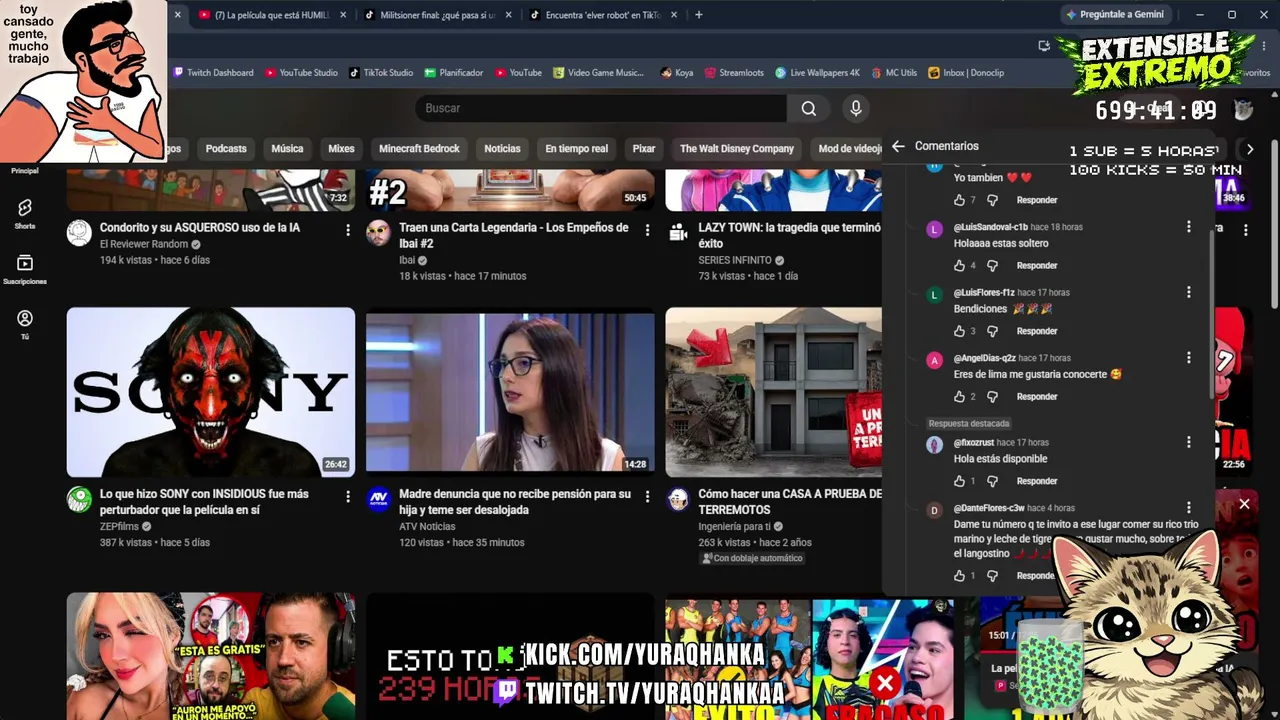1280x720 pixels.
Task: Start voice search with the microphone icon
Action: tap(855, 108)
